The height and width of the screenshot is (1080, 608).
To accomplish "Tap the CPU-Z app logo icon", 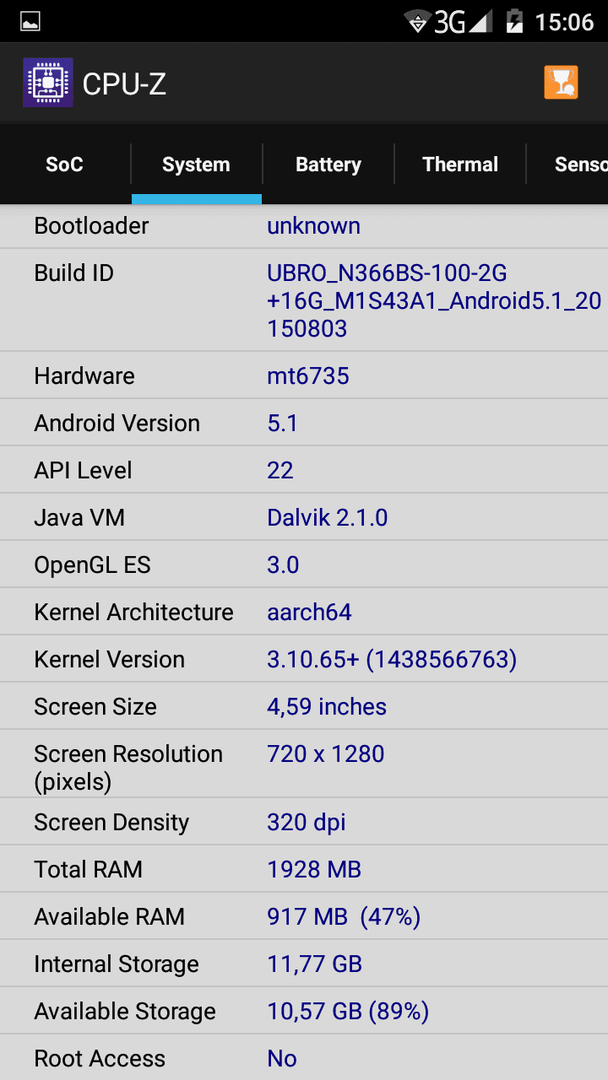I will coord(48,83).
